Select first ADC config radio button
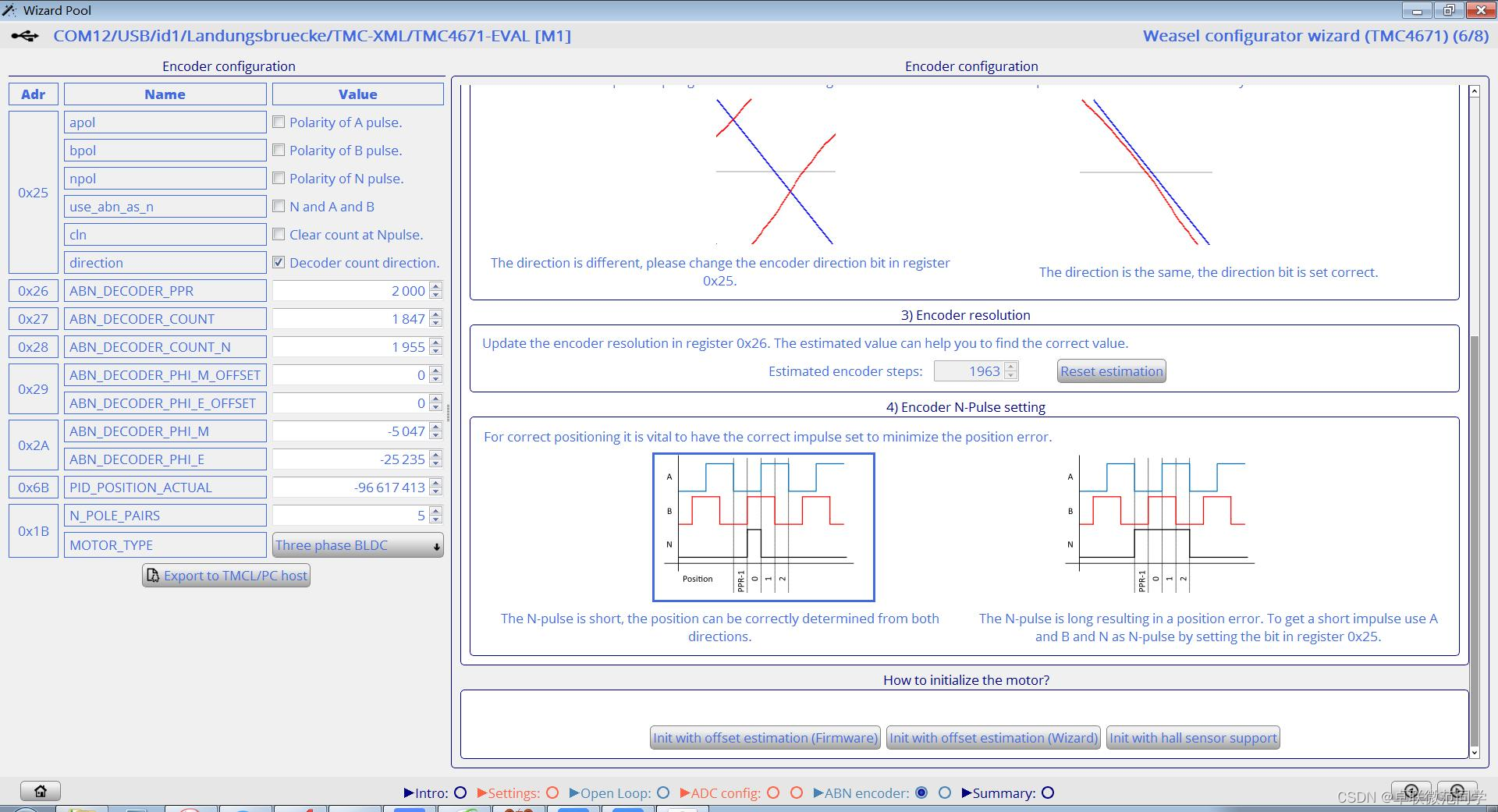Screen dimensions: 1498x812 [773, 792]
